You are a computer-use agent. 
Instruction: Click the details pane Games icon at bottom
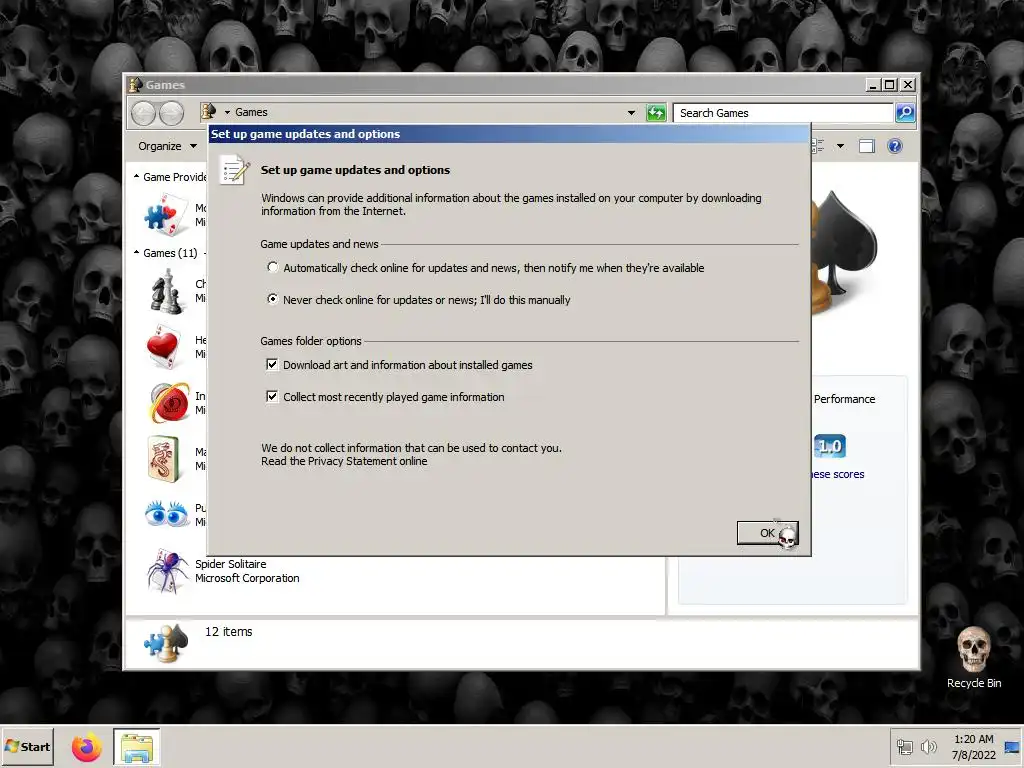(166, 643)
